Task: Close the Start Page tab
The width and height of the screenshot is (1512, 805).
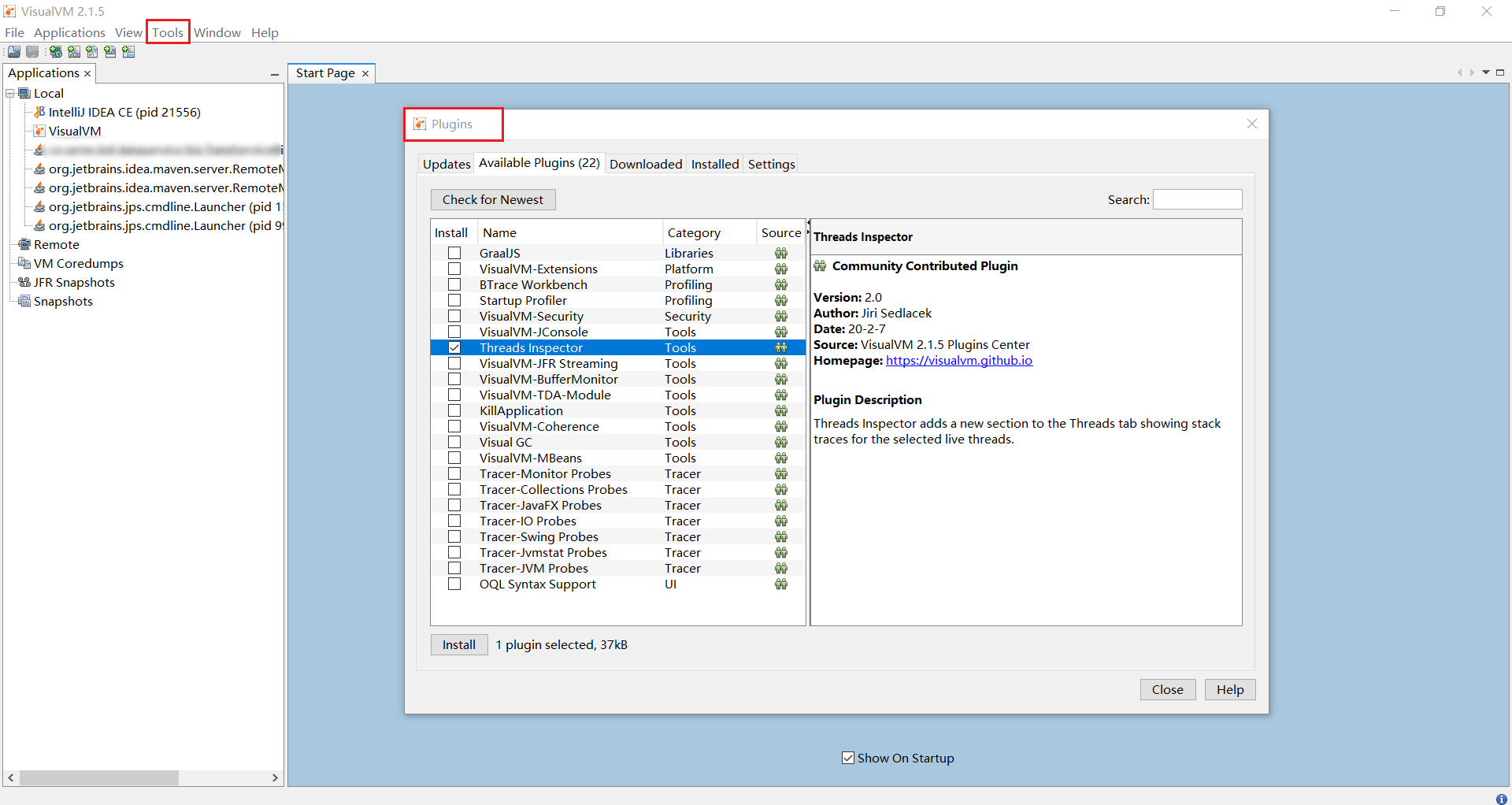Action: (365, 73)
